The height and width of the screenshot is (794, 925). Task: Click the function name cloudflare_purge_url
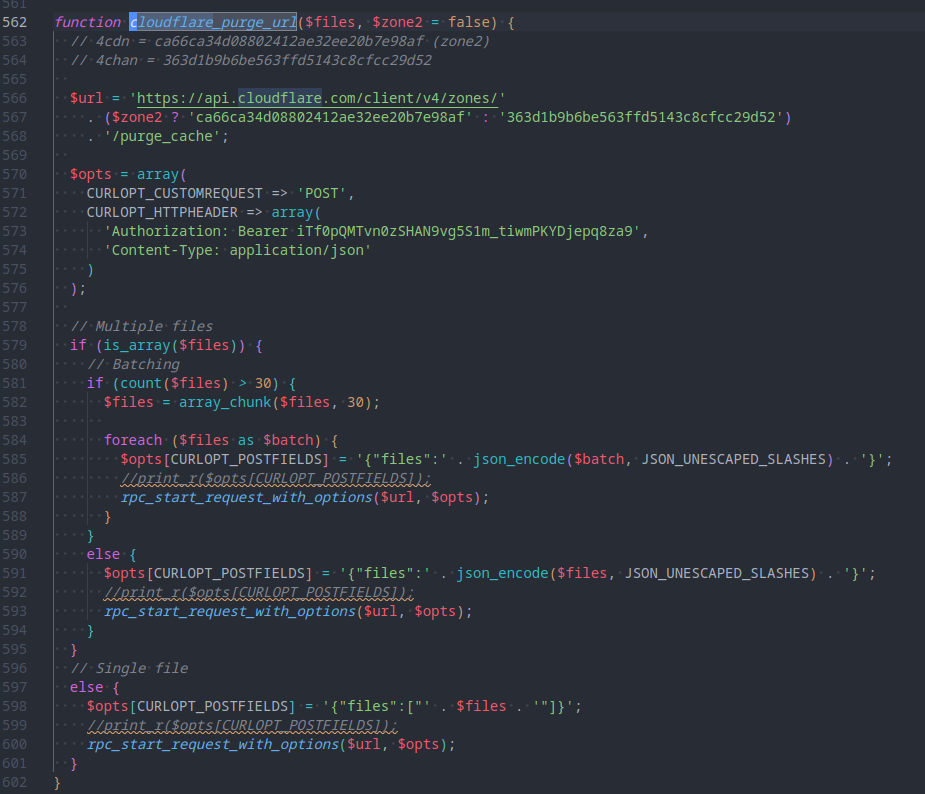coord(213,22)
